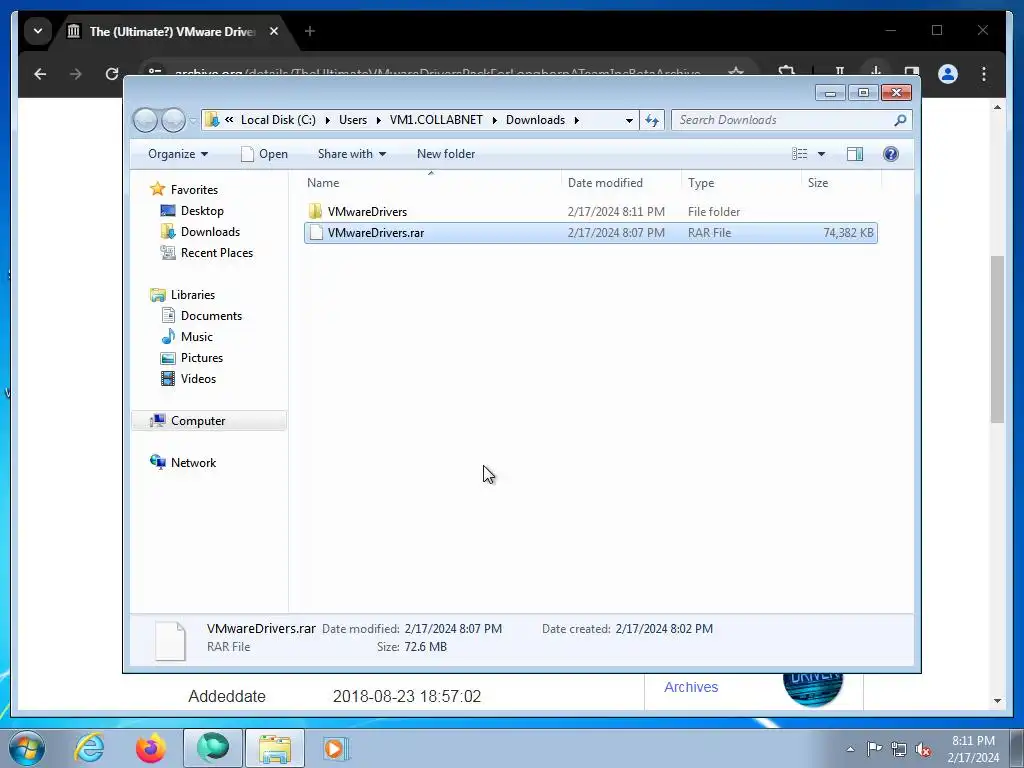Sort by the Type column header
The image size is (1024, 768).
coord(741,183)
